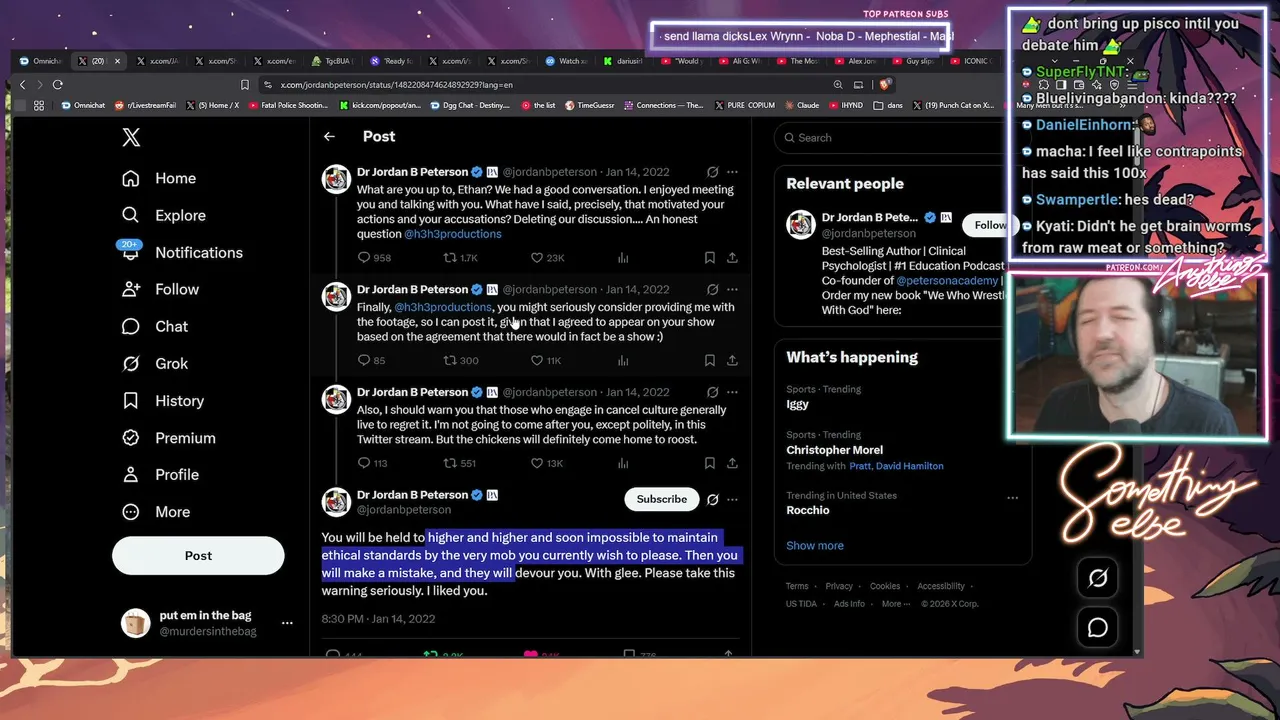Switch to the Omnichat browser tab
Viewport: 1280px width, 720px height.
pos(40,61)
